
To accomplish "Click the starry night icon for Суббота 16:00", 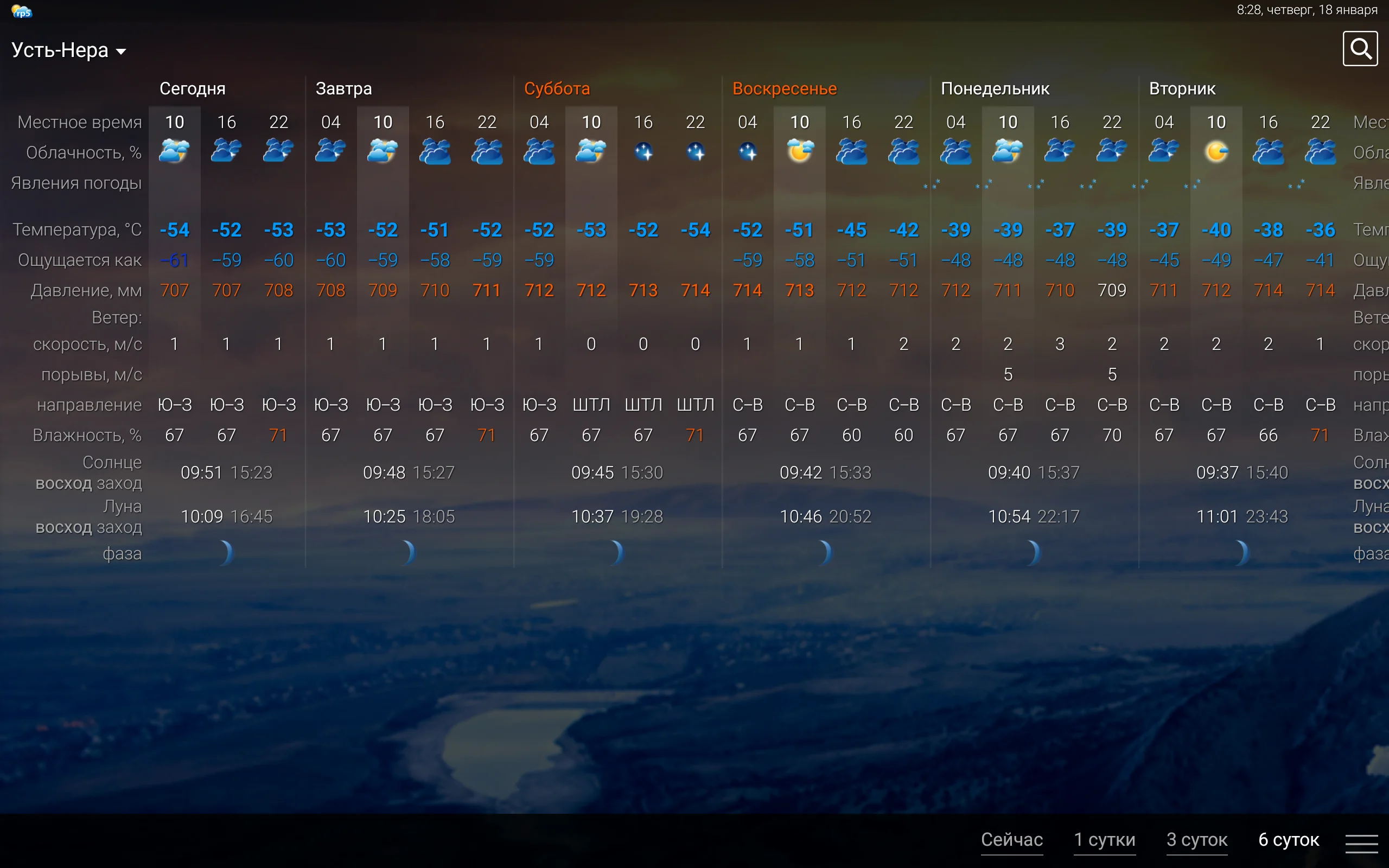I will point(643,150).
